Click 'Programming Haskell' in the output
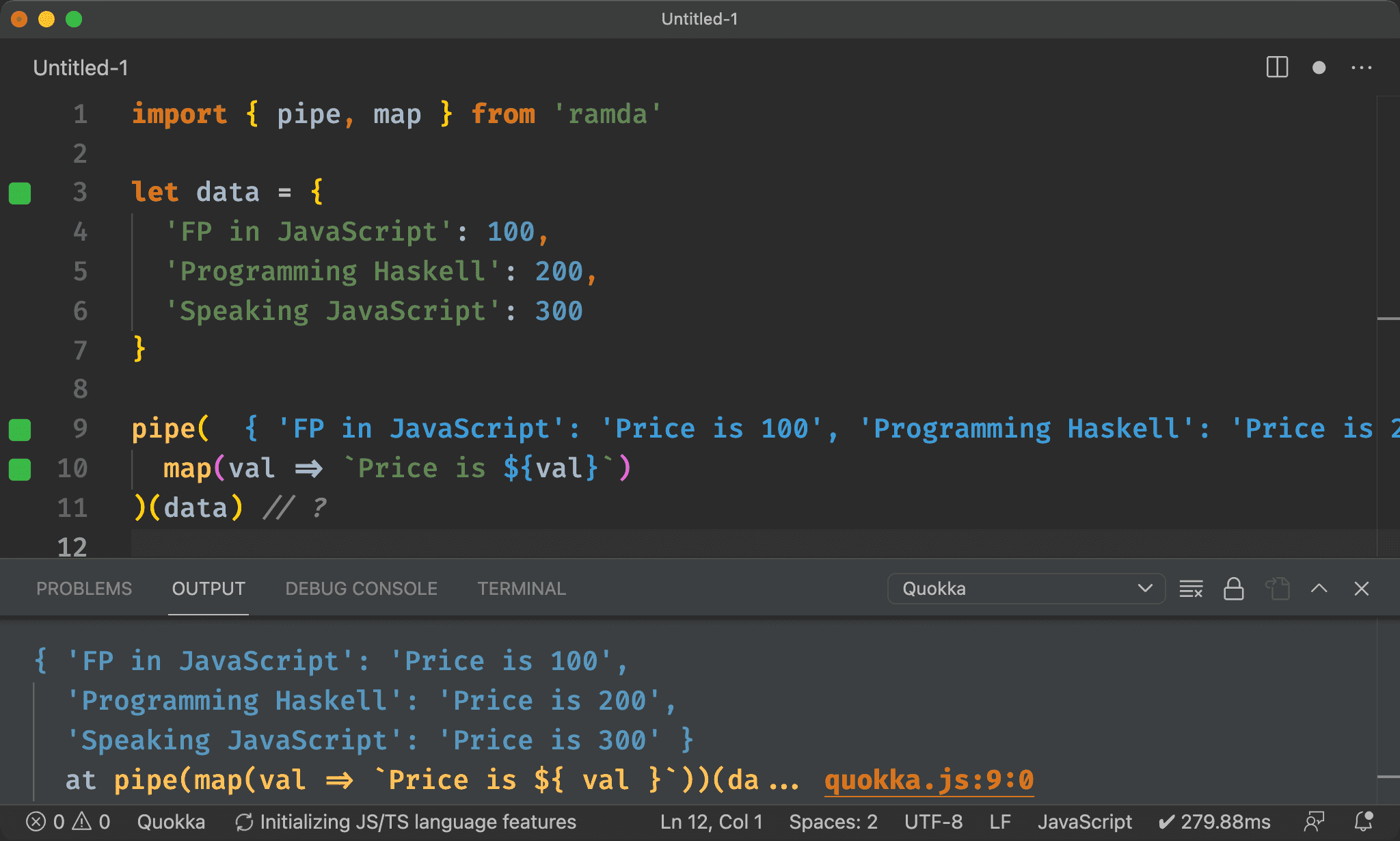The width and height of the screenshot is (1400, 841). [234, 701]
